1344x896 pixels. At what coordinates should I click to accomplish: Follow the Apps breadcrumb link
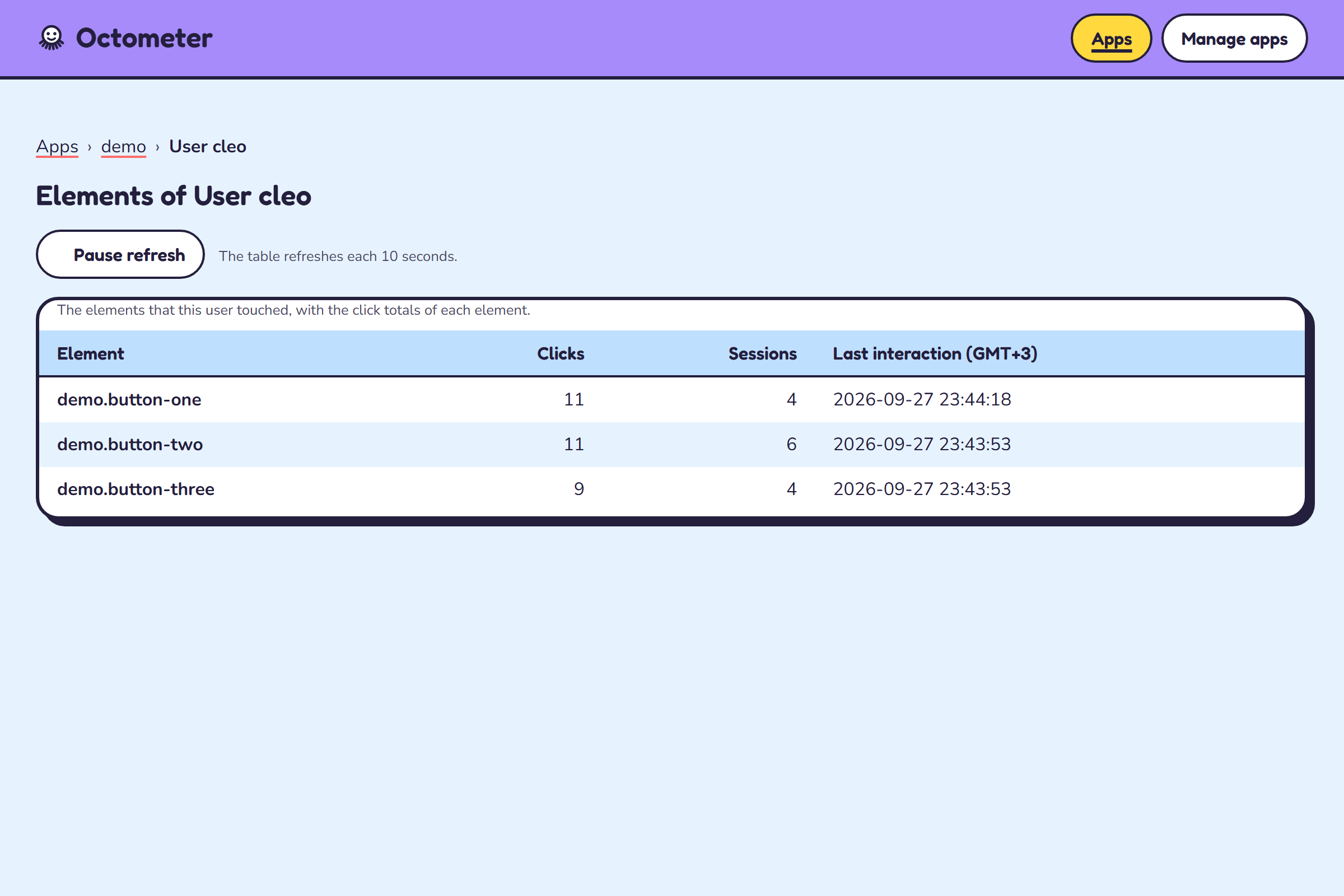57,147
